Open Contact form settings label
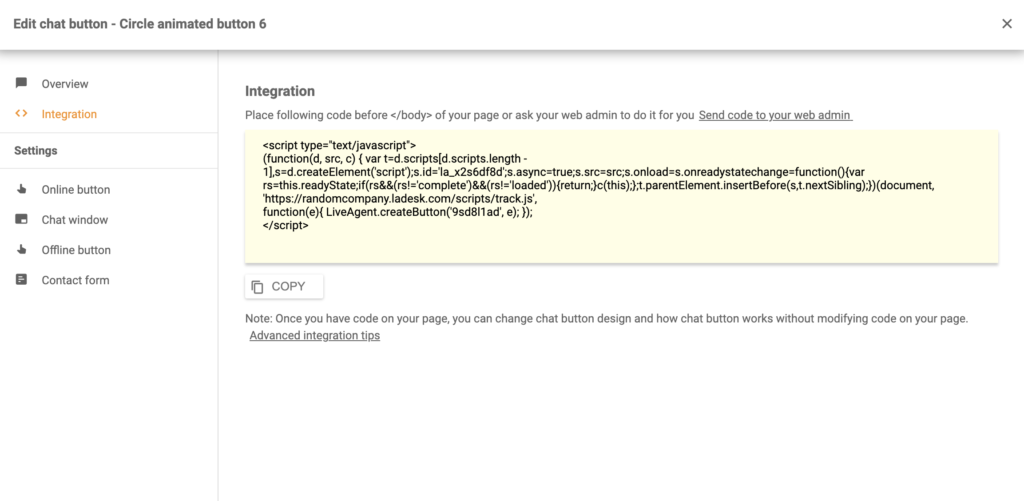Image resolution: width=1024 pixels, height=501 pixels. (x=75, y=280)
